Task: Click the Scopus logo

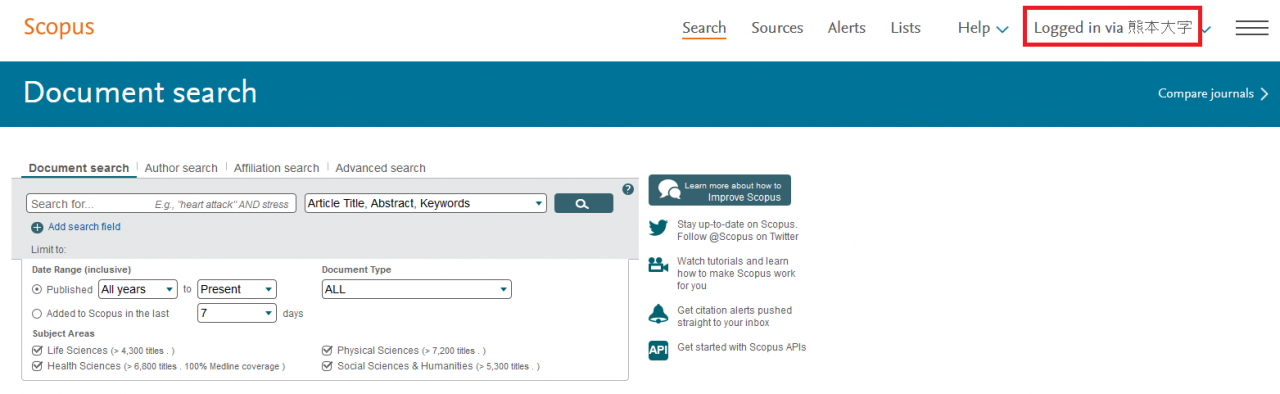Action: (59, 27)
